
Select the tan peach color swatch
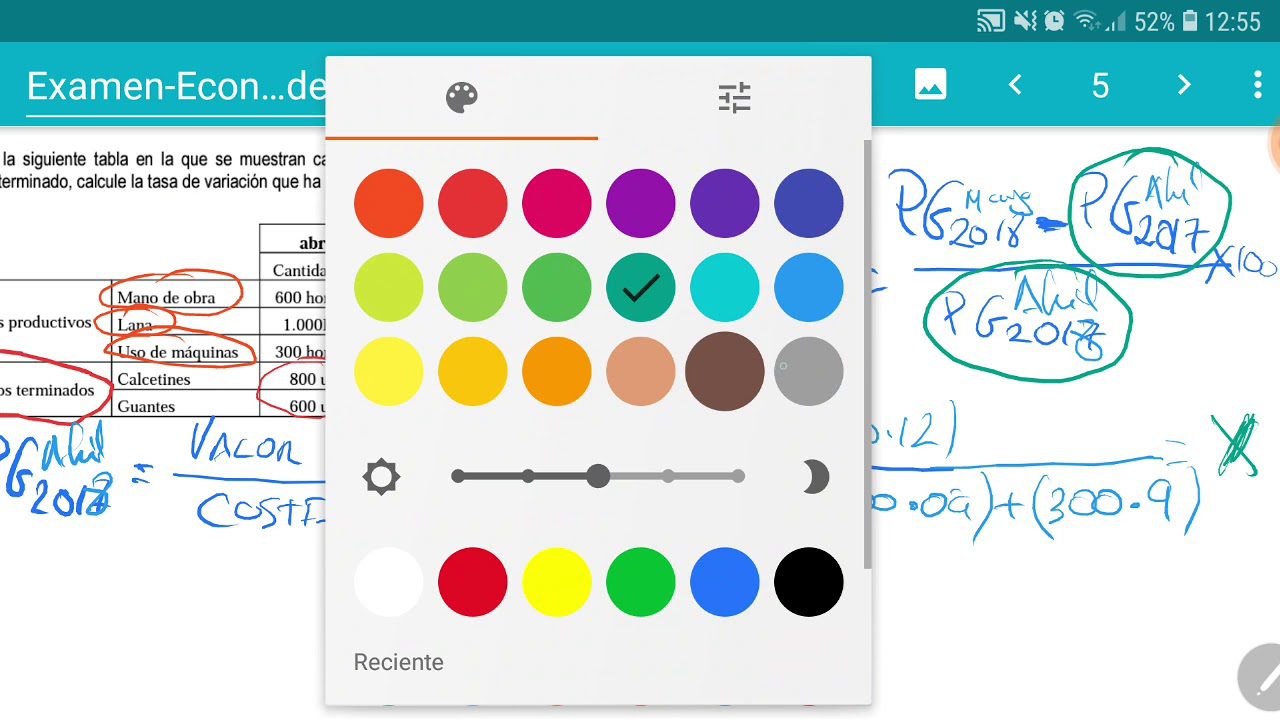pos(641,371)
